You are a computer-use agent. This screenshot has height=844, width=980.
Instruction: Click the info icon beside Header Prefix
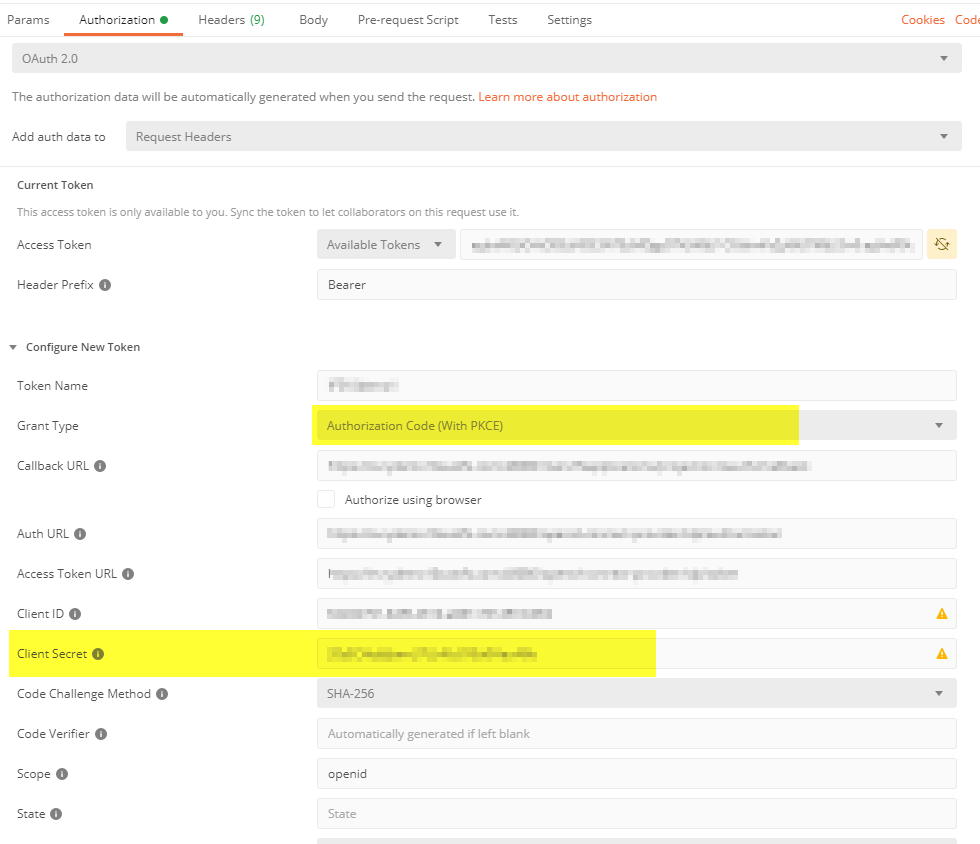pyautogui.click(x=104, y=285)
